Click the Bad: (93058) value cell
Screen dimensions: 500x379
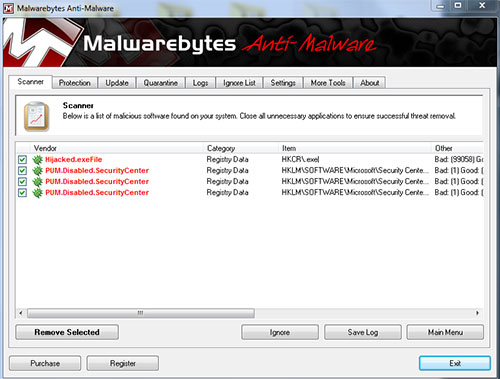(459, 160)
